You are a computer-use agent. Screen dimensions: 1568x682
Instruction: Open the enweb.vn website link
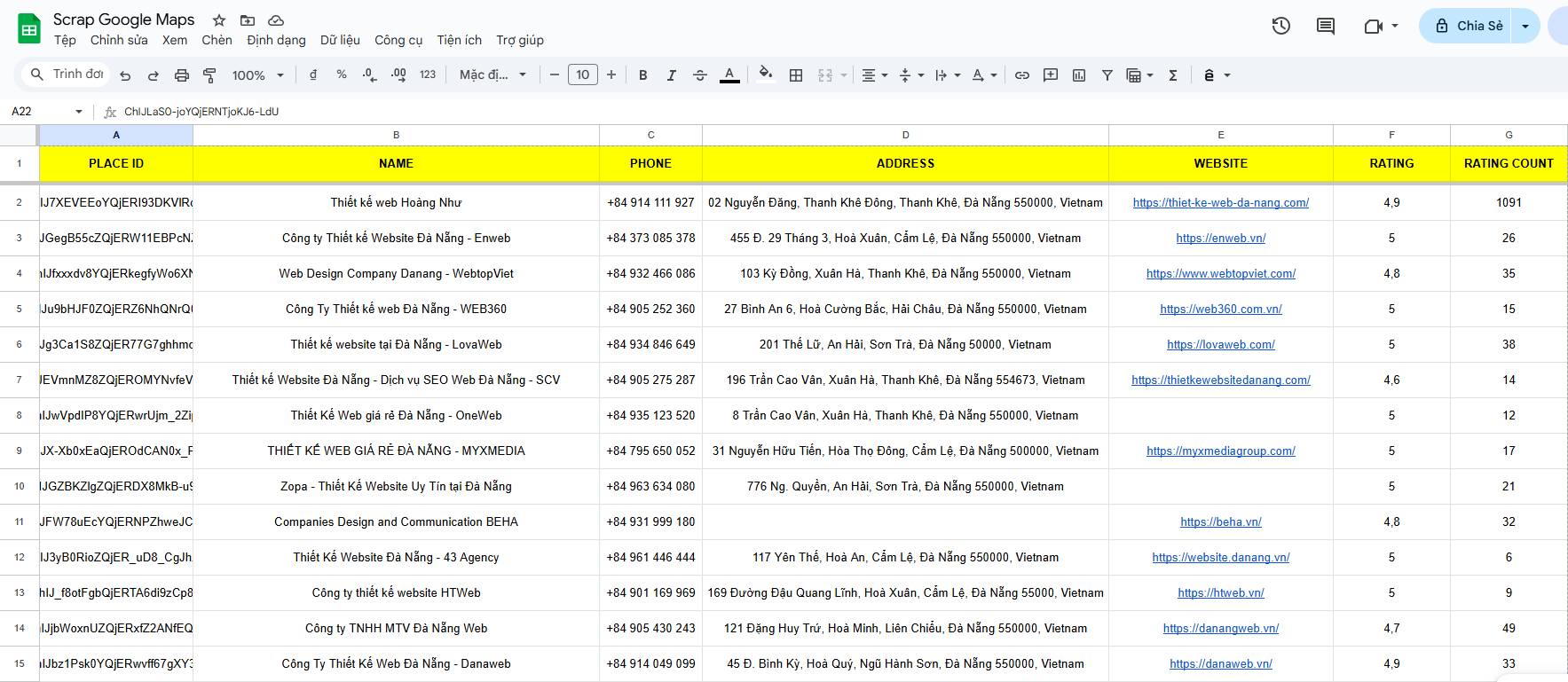(1221, 239)
